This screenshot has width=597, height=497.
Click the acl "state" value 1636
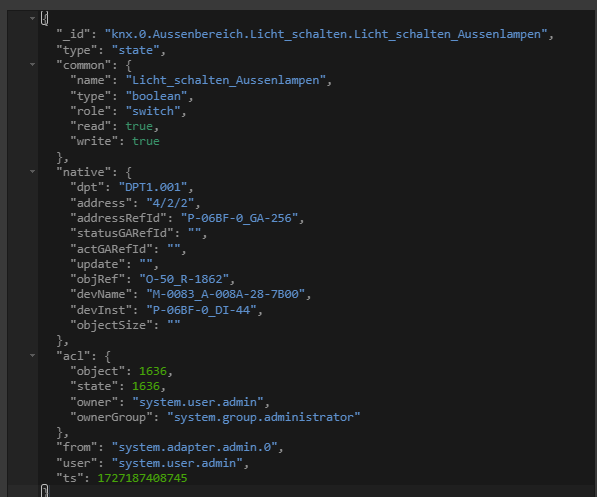point(146,386)
